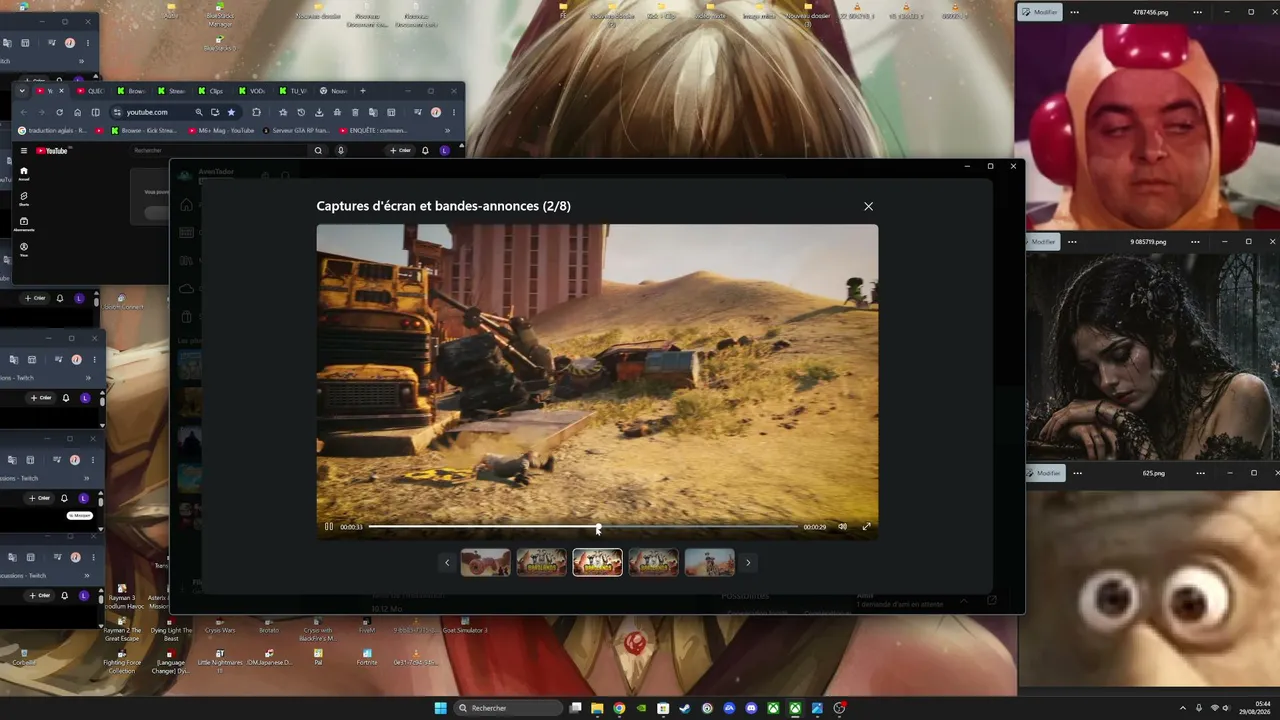Start YouTube voice search with the microphone
This screenshot has width=1280, height=720.
341,151
